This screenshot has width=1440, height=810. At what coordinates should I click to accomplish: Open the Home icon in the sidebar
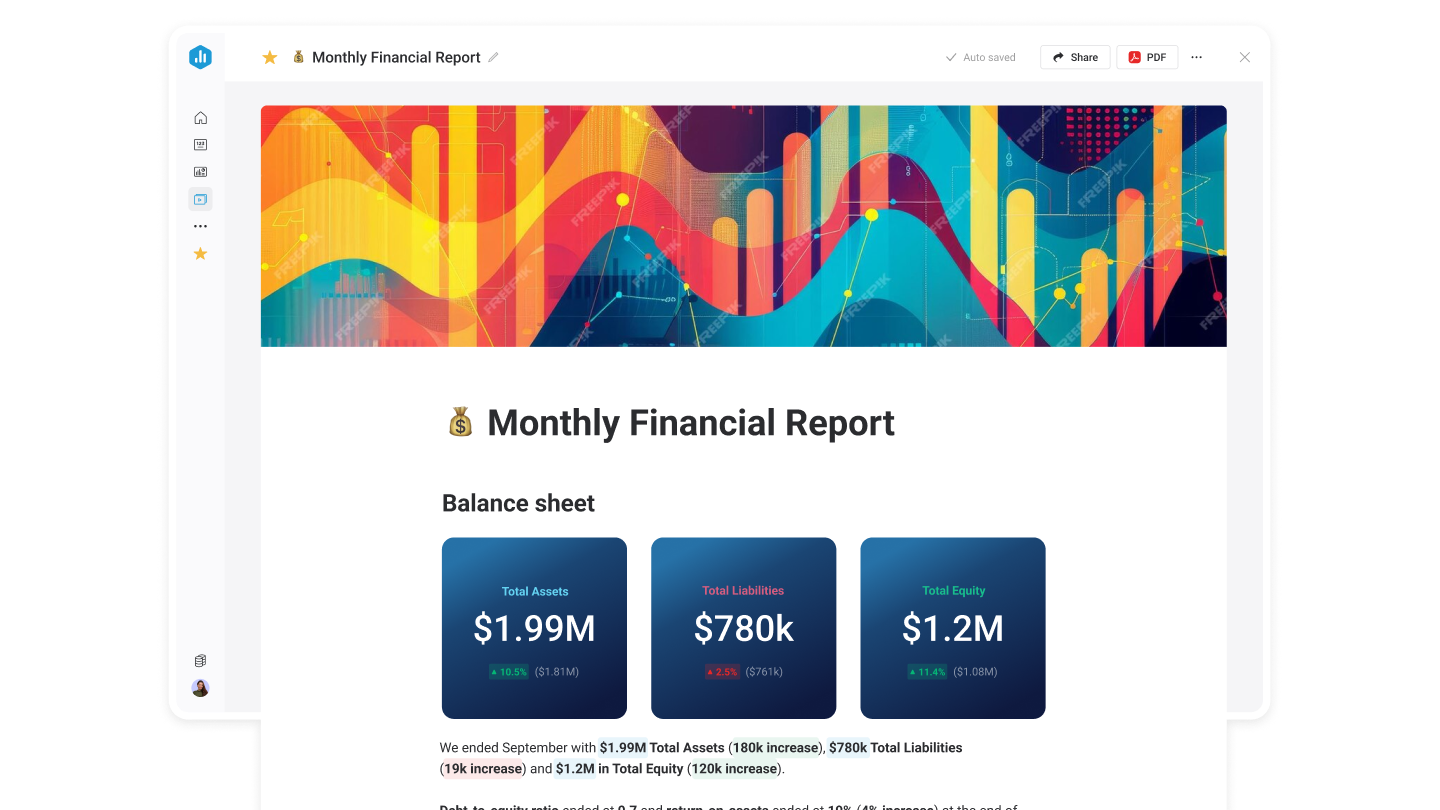pos(200,117)
